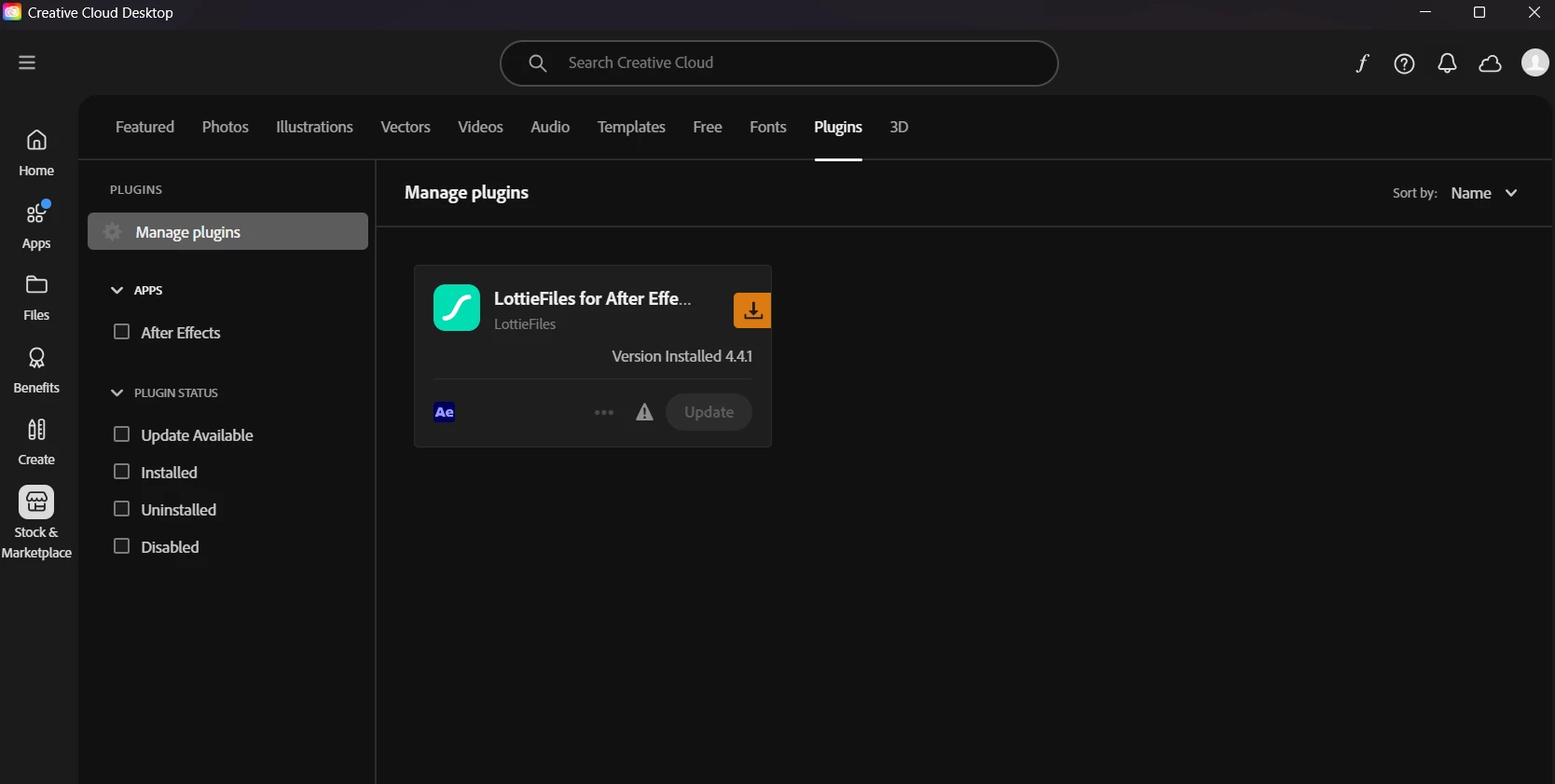The width and height of the screenshot is (1555, 784).
Task: Switch to the Photos tab
Action: 226,127
